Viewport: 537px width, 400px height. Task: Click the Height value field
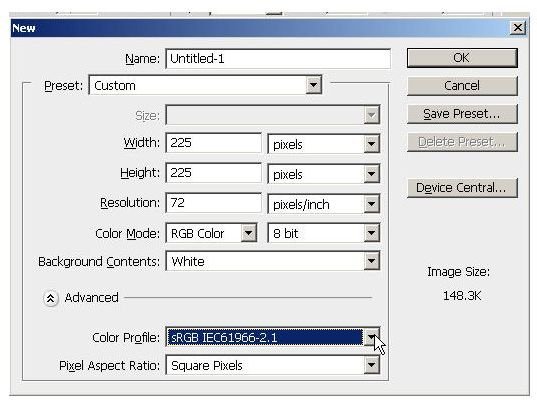213,173
